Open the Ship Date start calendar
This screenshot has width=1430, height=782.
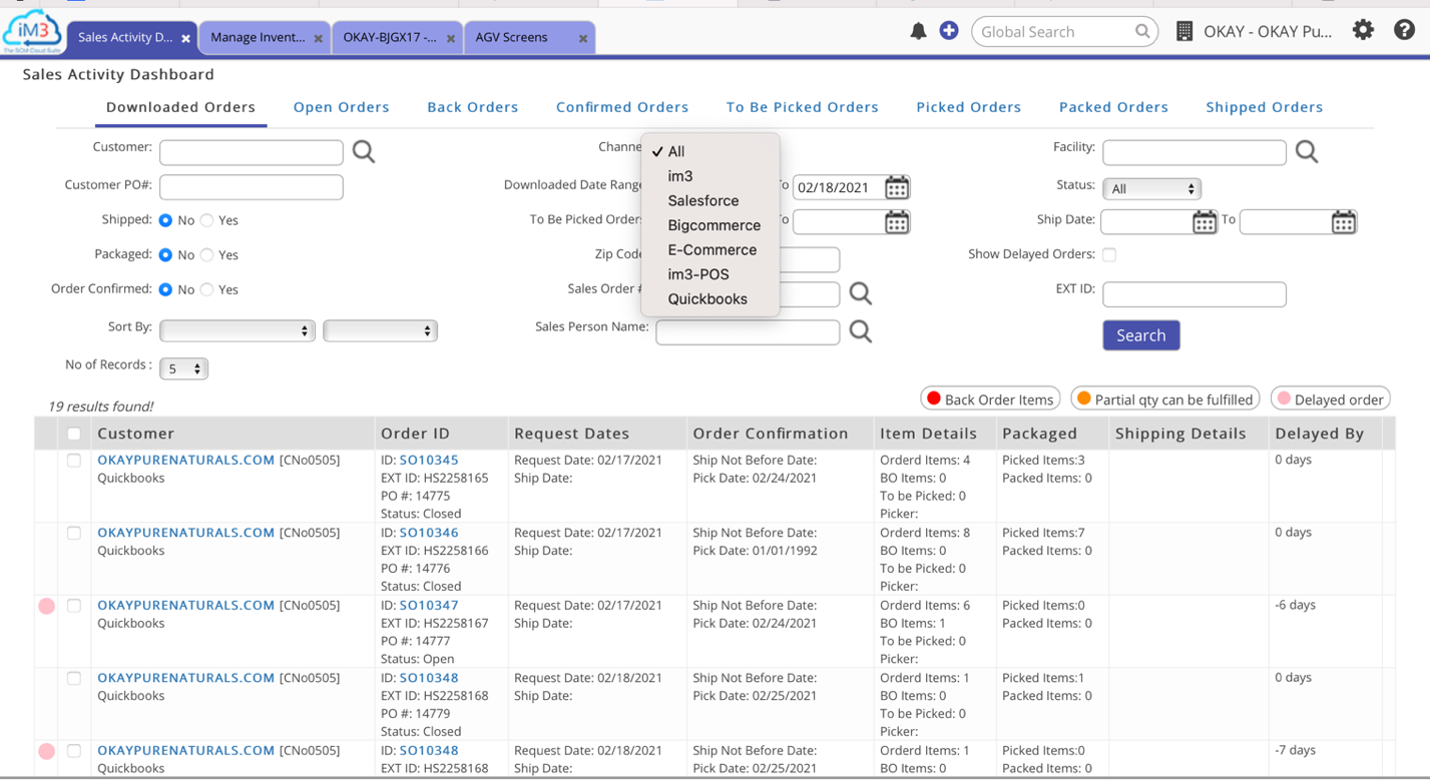point(1204,222)
